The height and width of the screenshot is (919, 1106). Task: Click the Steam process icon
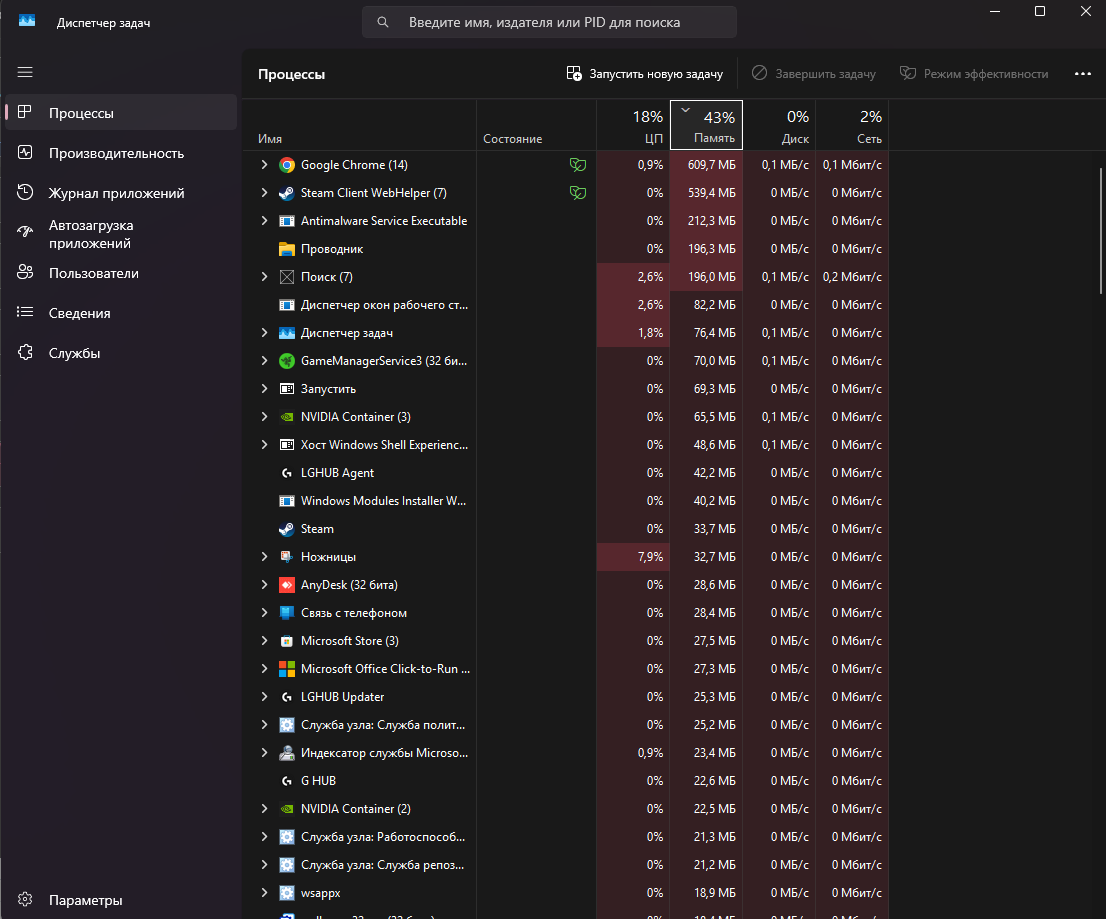[x=286, y=529]
